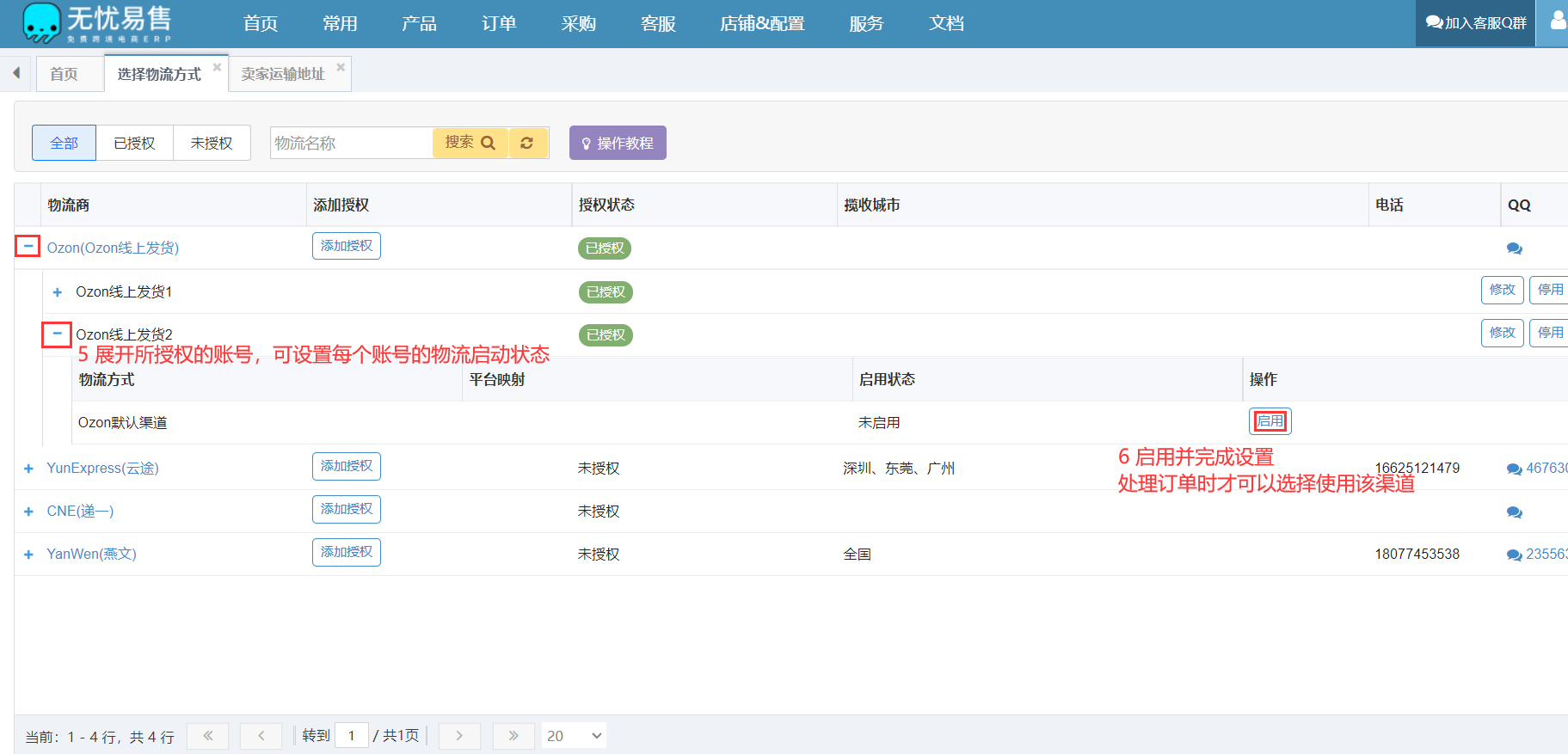Viewport: 1568px width, 754px height.
Task: Expand the YunExpress(云途) row
Action: click(28, 469)
